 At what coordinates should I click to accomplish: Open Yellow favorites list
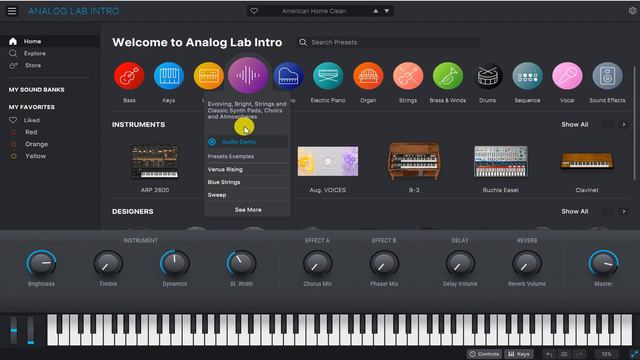point(35,156)
